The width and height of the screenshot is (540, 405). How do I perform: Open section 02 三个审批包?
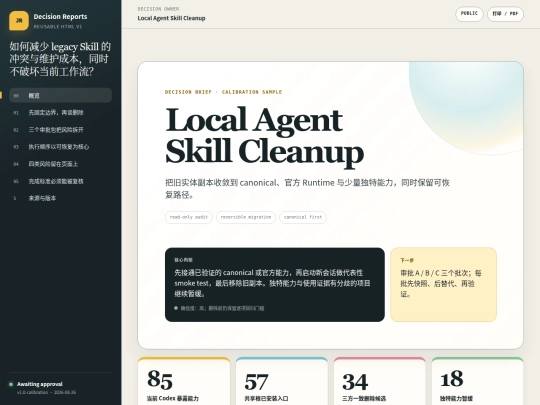coord(61,130)
